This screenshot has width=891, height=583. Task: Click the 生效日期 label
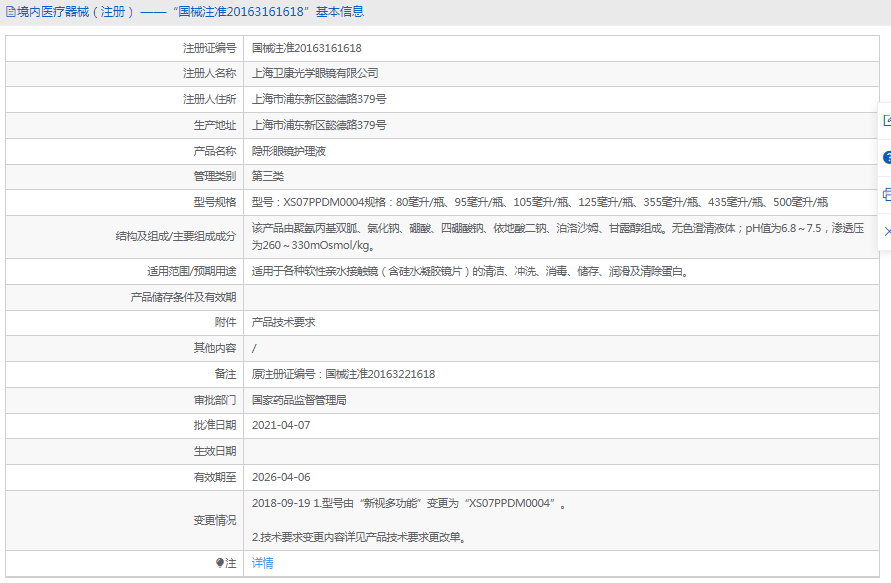[215, 451]
